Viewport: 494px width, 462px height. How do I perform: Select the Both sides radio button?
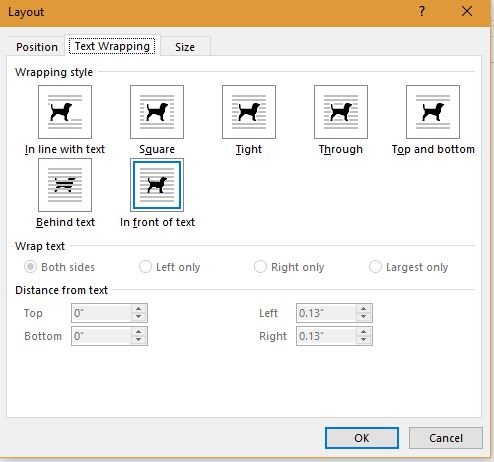(x=30, y=267)
